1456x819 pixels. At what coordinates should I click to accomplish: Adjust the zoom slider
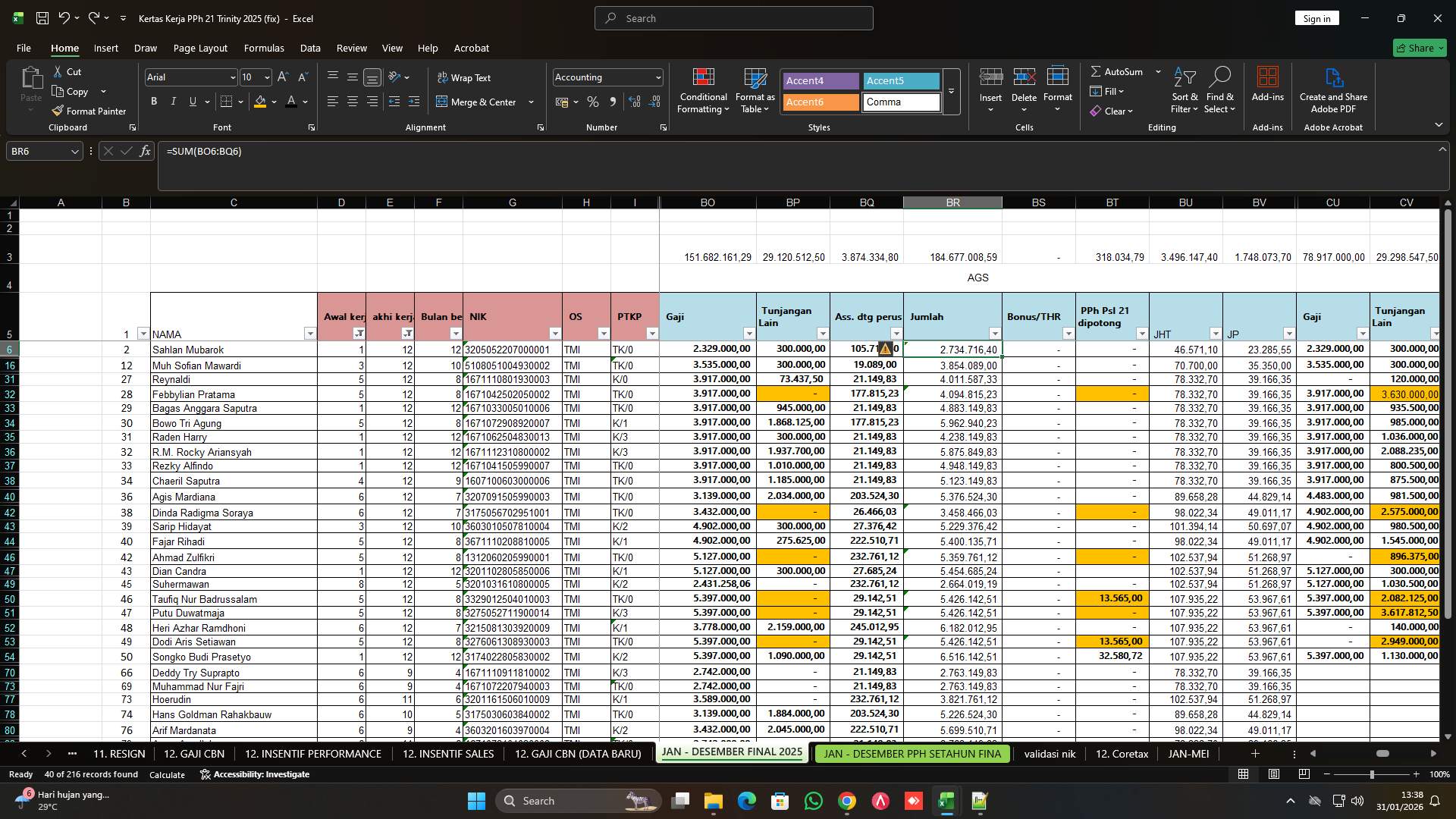(x=1372, y=774)
